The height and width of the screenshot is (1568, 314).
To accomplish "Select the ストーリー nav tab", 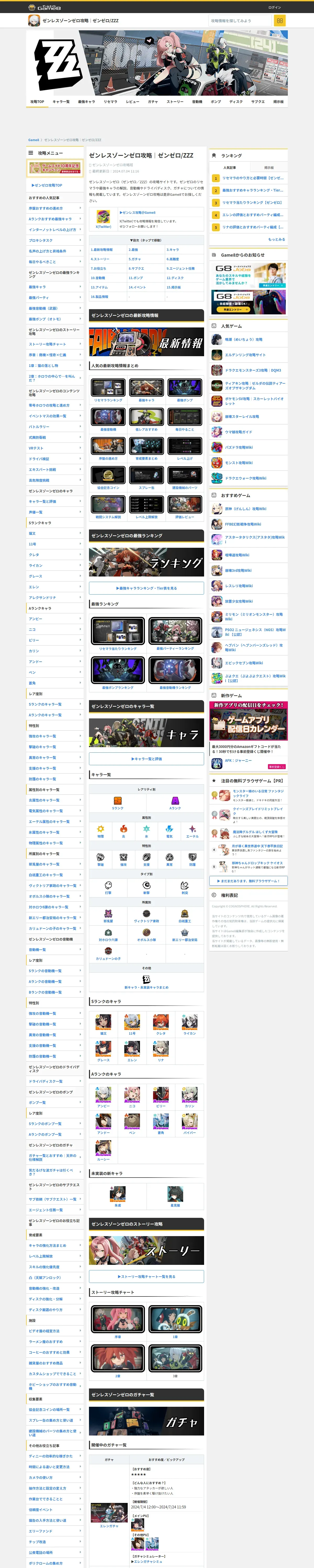I will tap(175, 102).
